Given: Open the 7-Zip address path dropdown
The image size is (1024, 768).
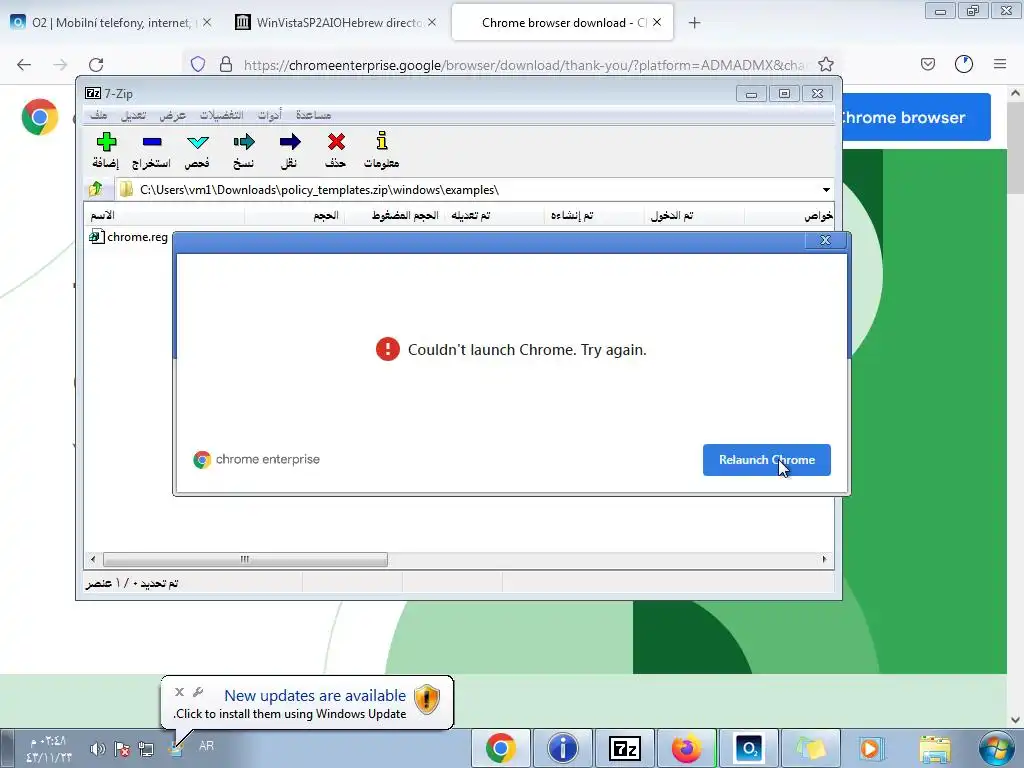Looking at the screenshot, I should (825, 190).
